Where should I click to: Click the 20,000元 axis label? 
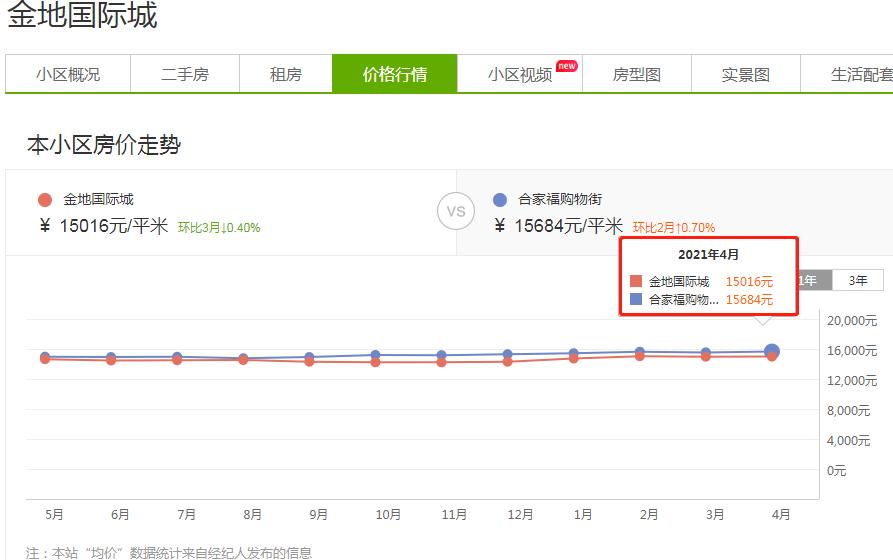pos(852,321)
